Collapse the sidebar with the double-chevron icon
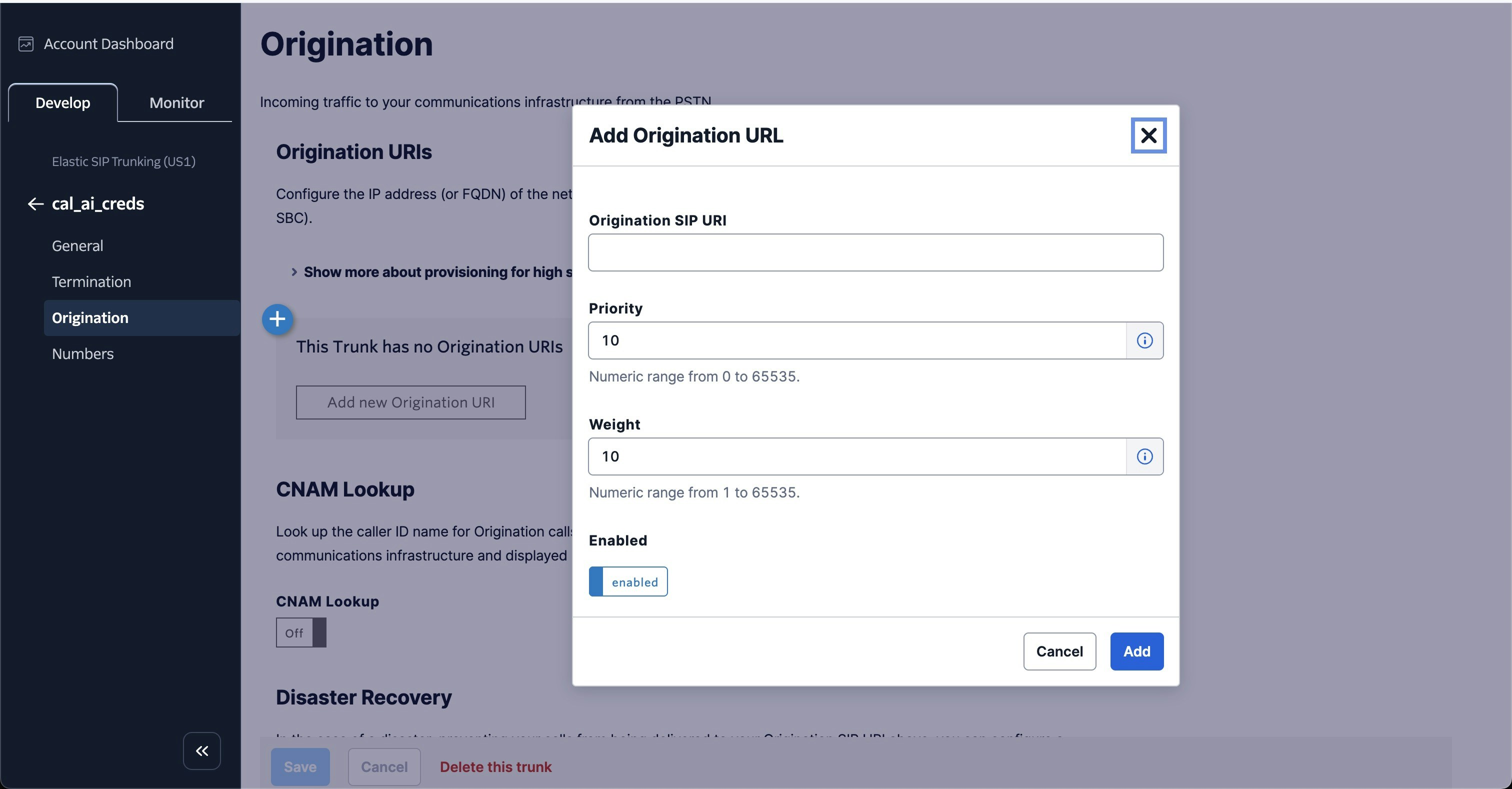 pyautogui.click(x=201, y=751)
